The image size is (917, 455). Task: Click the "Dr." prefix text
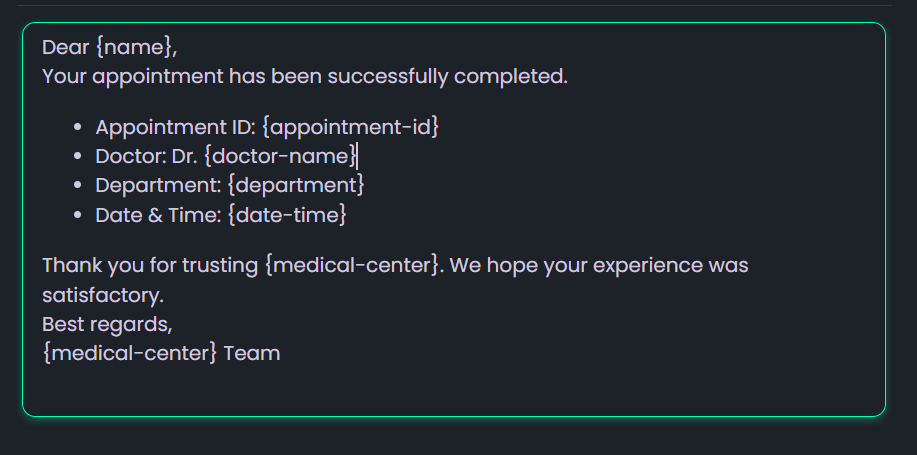[184, 156]
